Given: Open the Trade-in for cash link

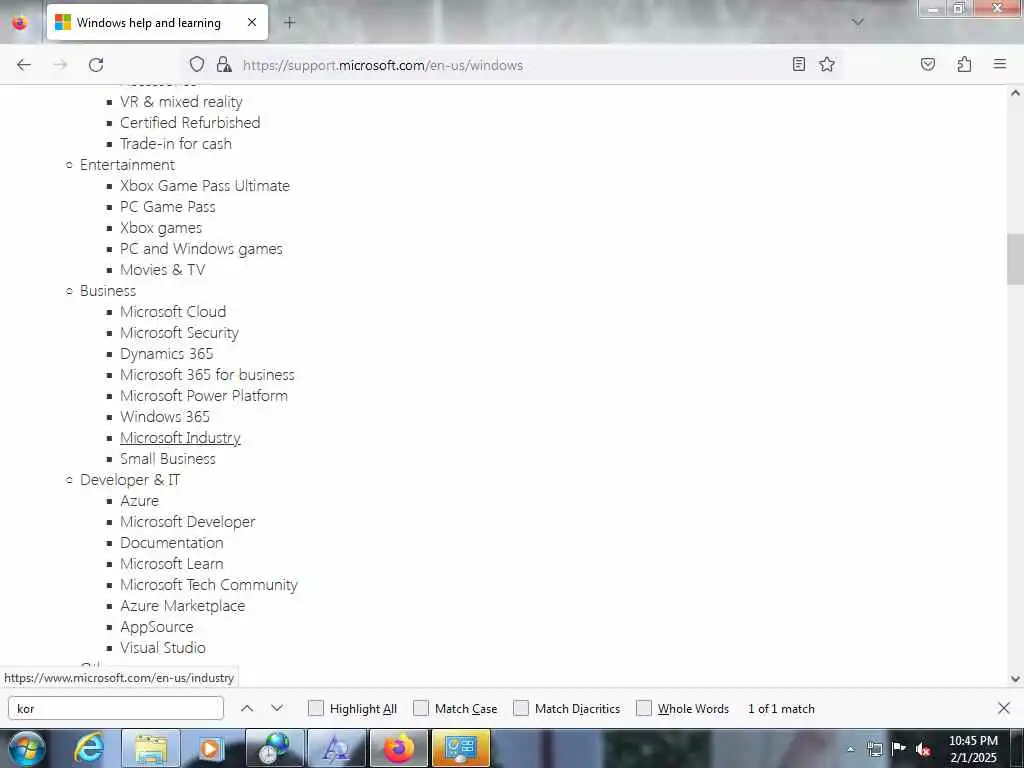Looking at the screenshot, I should tap(176, 144).
